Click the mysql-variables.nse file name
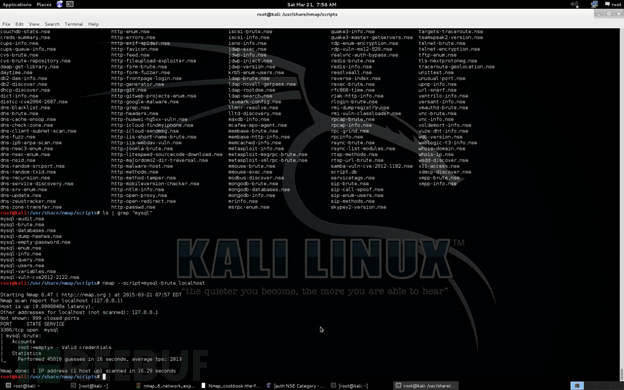Viewport: 624px width, 390px height. (x=28, y=271)
